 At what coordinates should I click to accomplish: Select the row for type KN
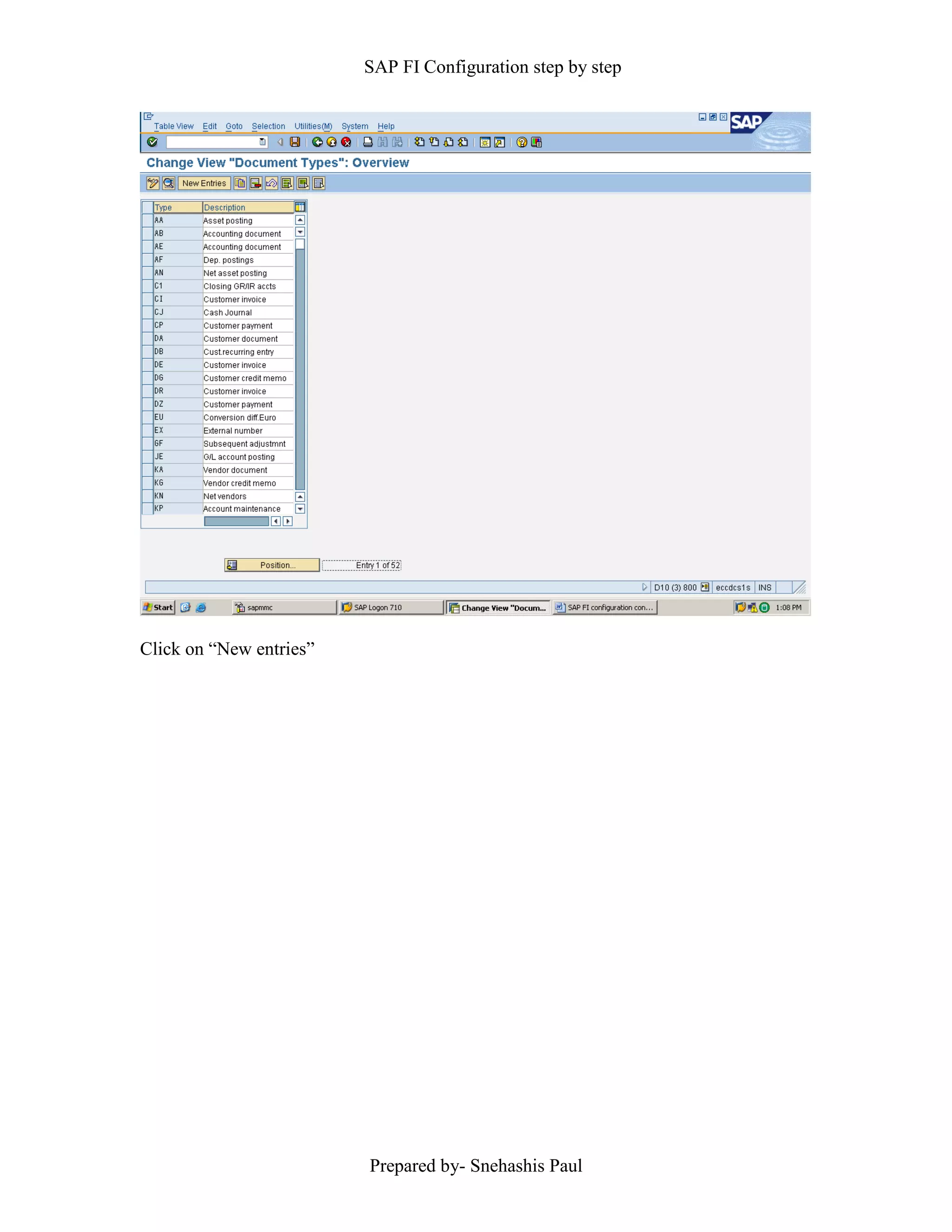pyautogui.click(x=148, y=497)
